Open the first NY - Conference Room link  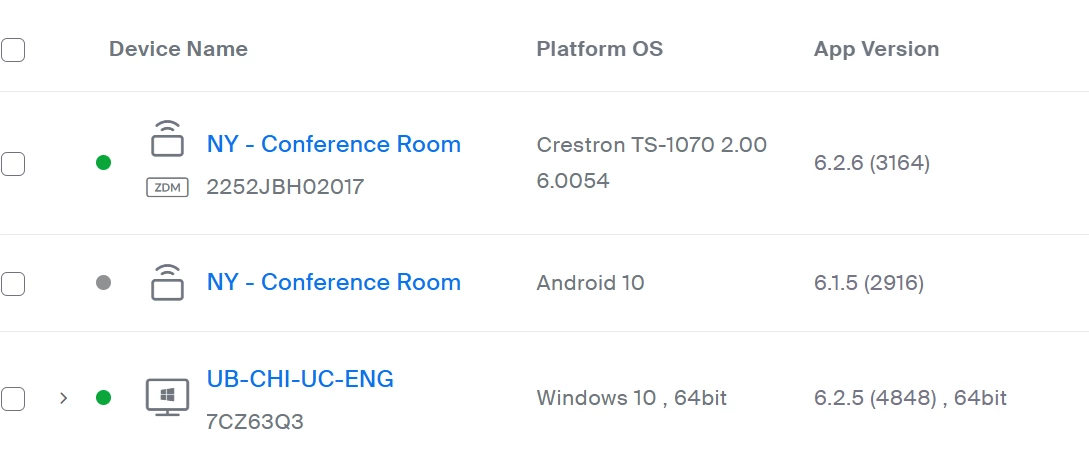click(x=333, y=144)
